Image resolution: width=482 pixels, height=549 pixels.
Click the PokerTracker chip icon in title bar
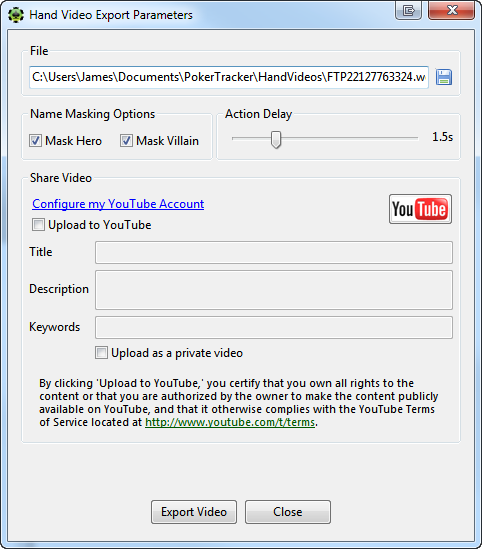16,15
